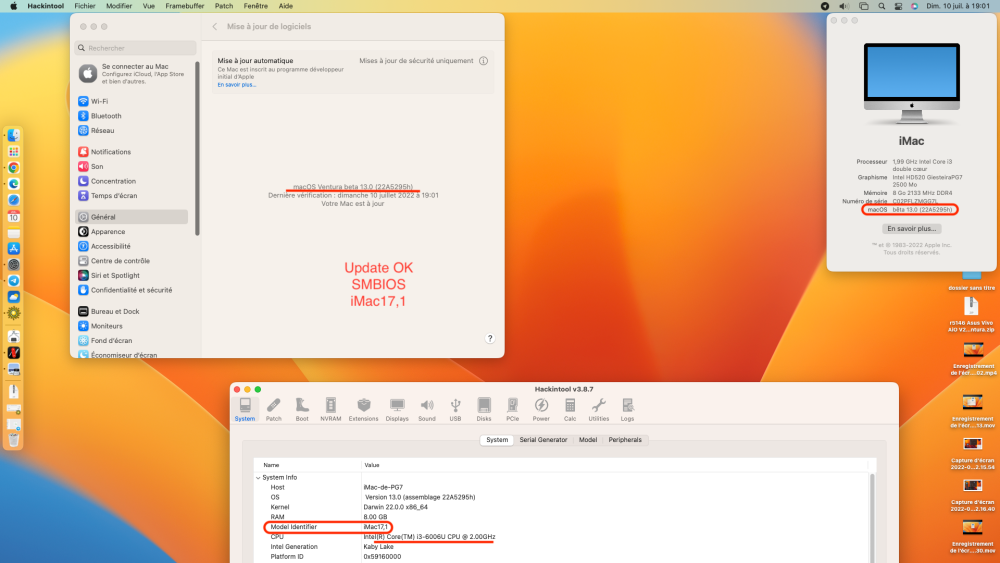
Task: Select Apparence in System Settings sidebar
Action: coord(131,231)
